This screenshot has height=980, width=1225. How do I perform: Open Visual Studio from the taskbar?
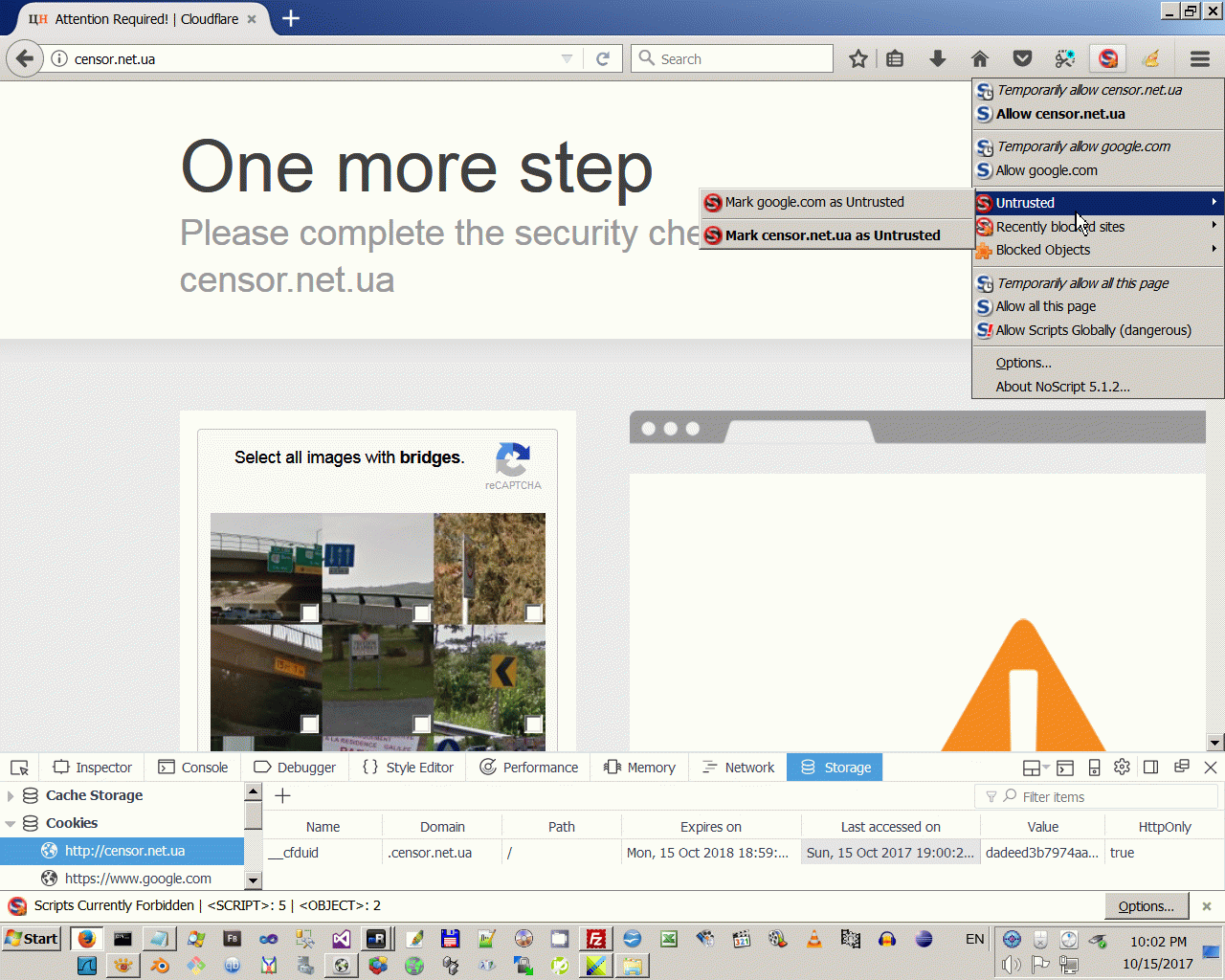(x=342, y=939)
